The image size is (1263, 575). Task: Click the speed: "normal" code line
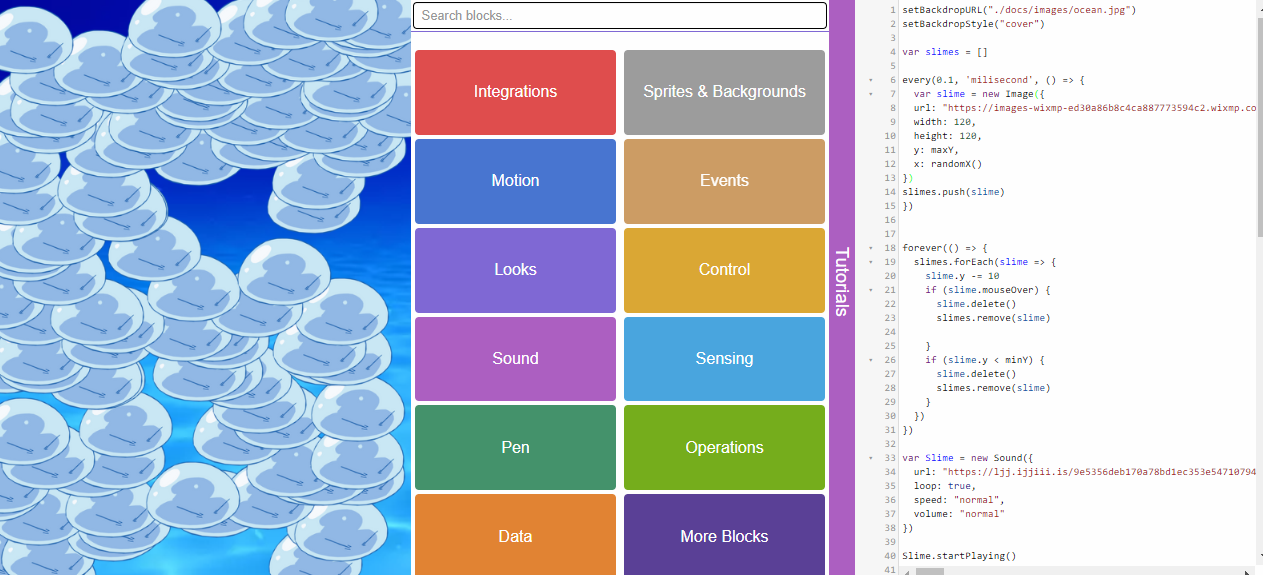coord(958,500)
